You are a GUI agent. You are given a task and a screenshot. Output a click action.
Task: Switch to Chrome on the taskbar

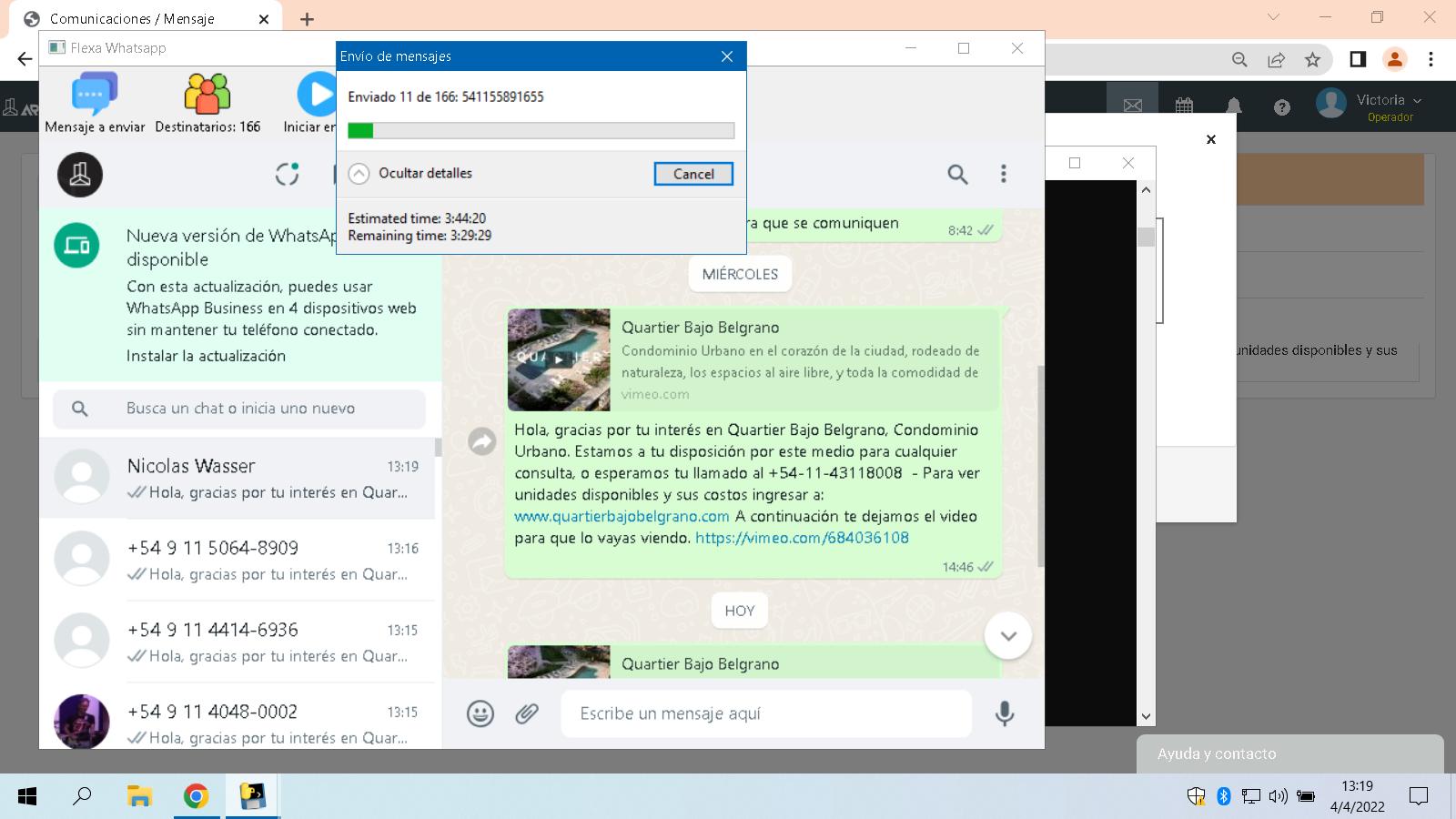pyautogui.click(x=196, y=796)
